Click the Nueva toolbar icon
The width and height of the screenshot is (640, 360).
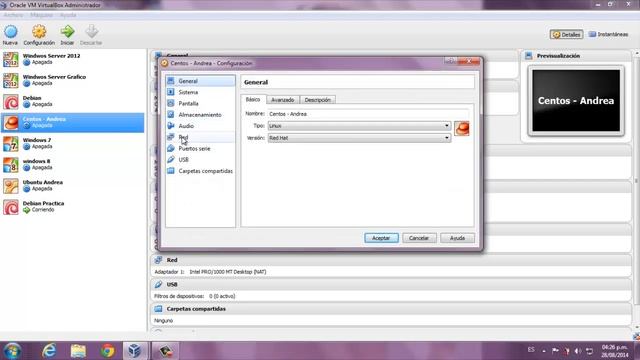[x=11, y=32]
